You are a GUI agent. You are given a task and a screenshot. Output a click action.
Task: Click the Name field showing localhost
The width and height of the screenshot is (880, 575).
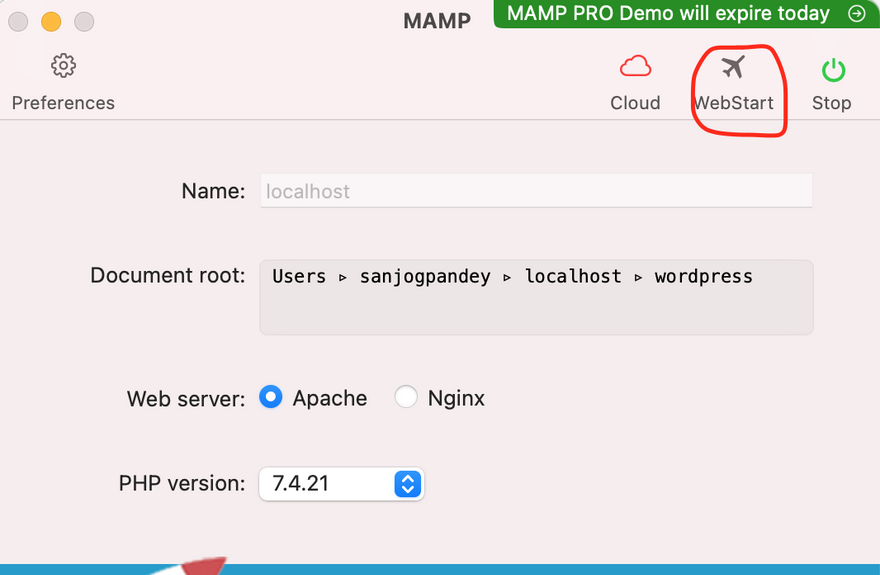tap(536, 191)
